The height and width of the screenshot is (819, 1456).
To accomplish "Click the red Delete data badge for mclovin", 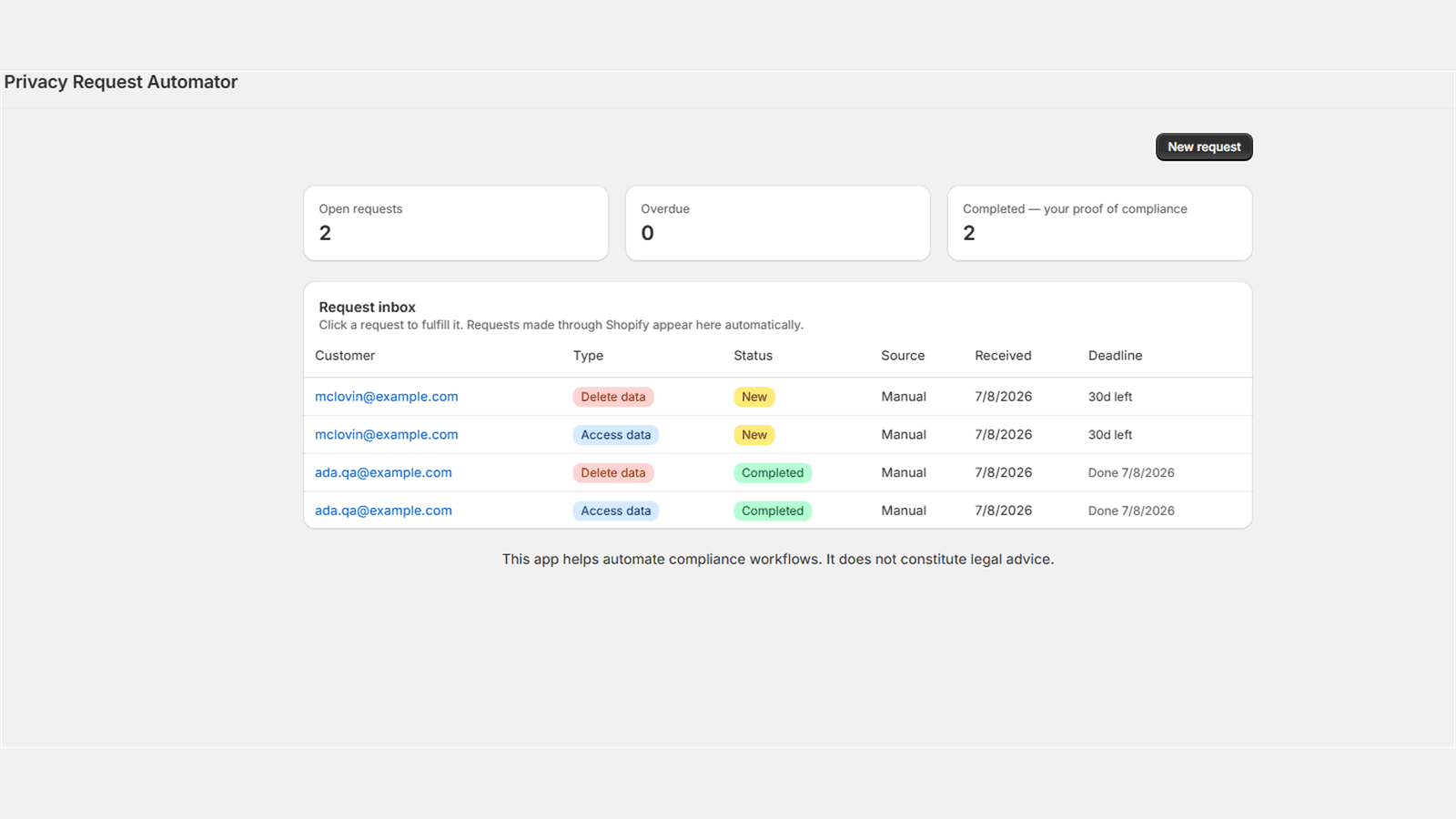I will click(x=613, y=397).
